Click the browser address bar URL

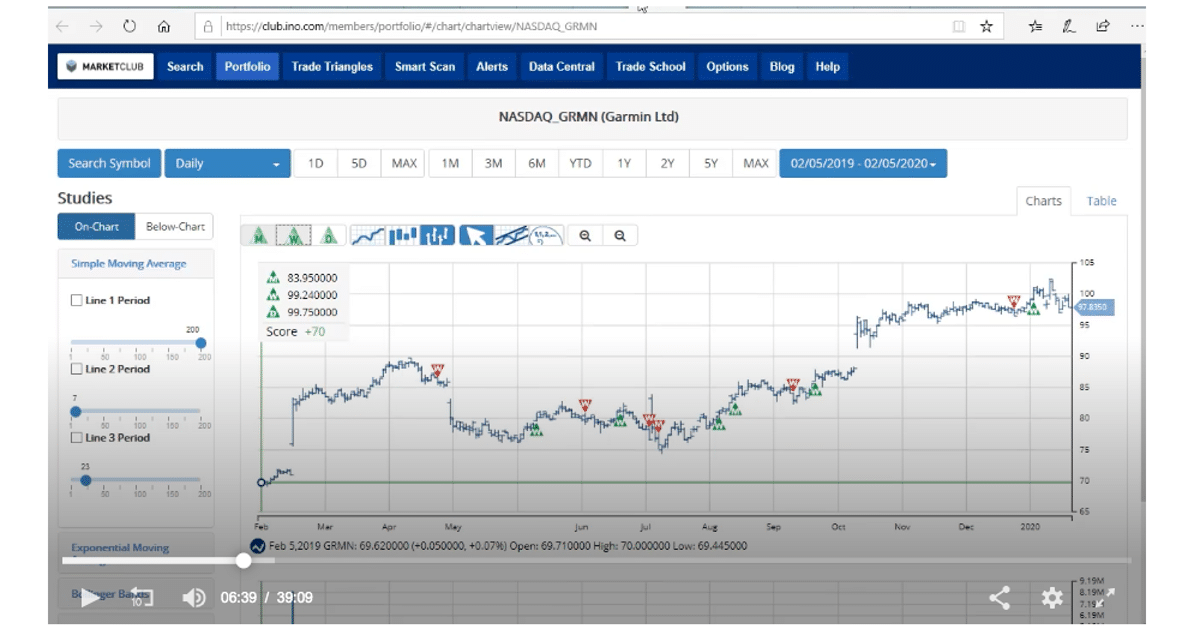[x=411, y=27]
